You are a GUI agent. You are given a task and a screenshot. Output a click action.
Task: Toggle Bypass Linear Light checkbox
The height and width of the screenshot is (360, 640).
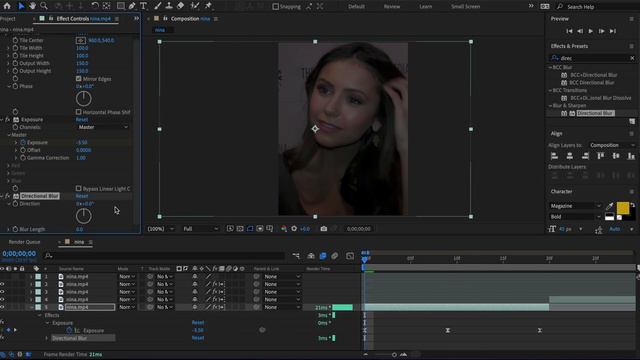pos(78,188)
